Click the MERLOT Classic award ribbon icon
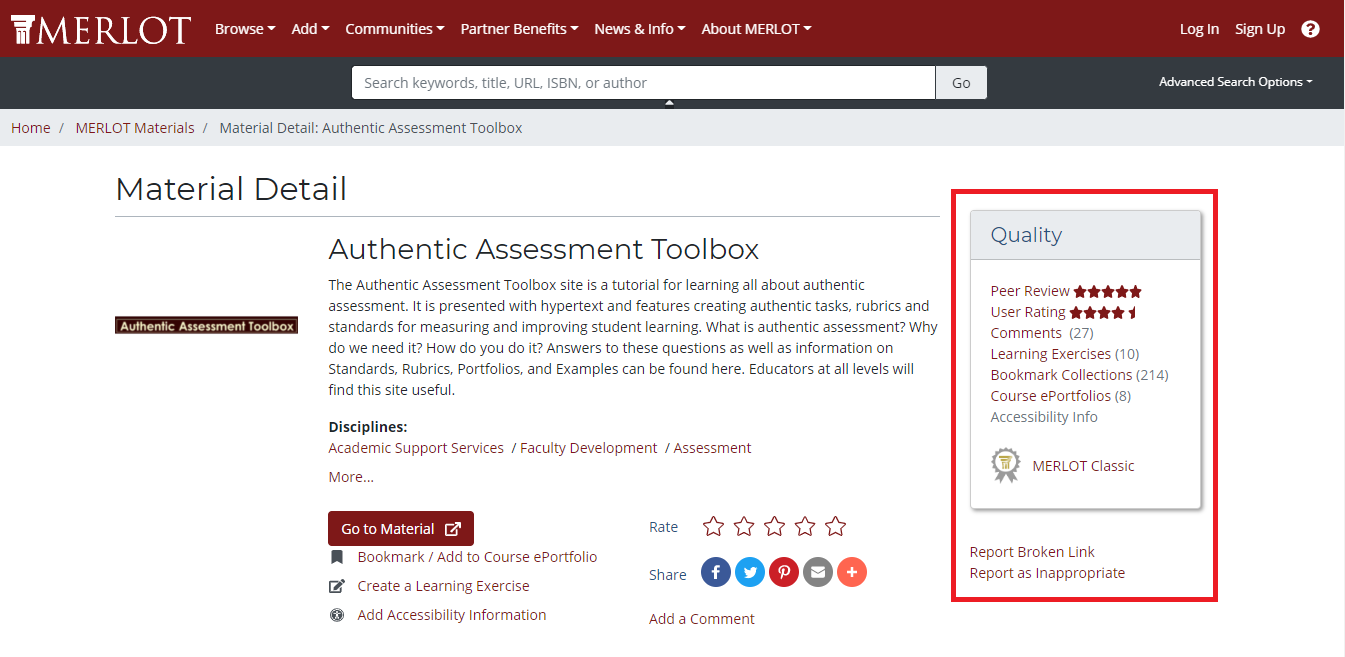1345x657 pixels. pos(1005,465)
